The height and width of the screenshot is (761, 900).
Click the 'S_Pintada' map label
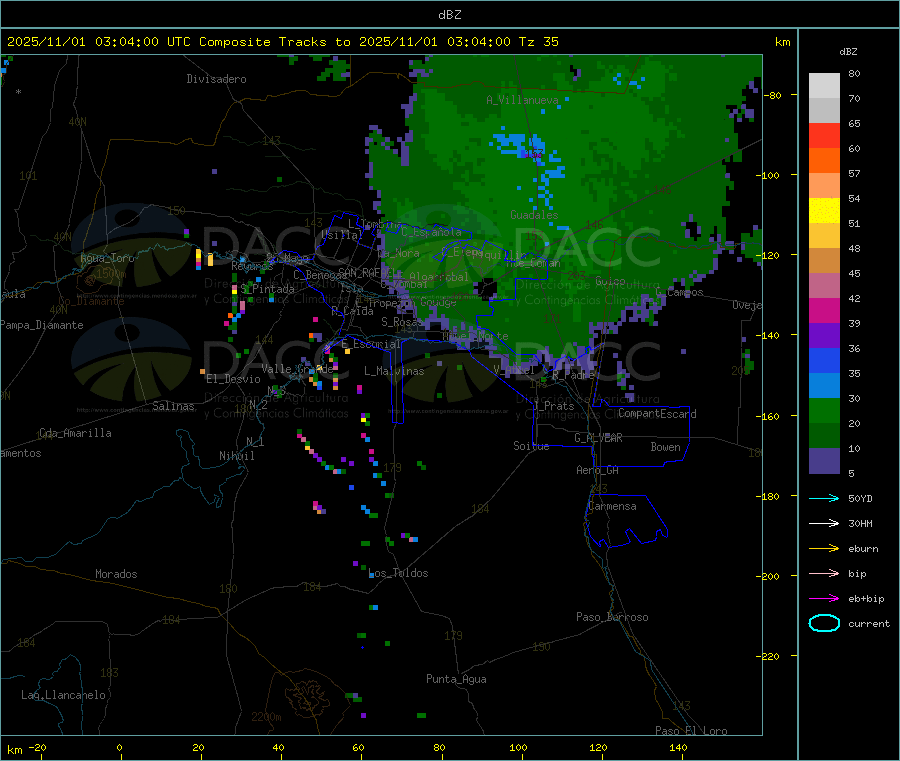267,289
